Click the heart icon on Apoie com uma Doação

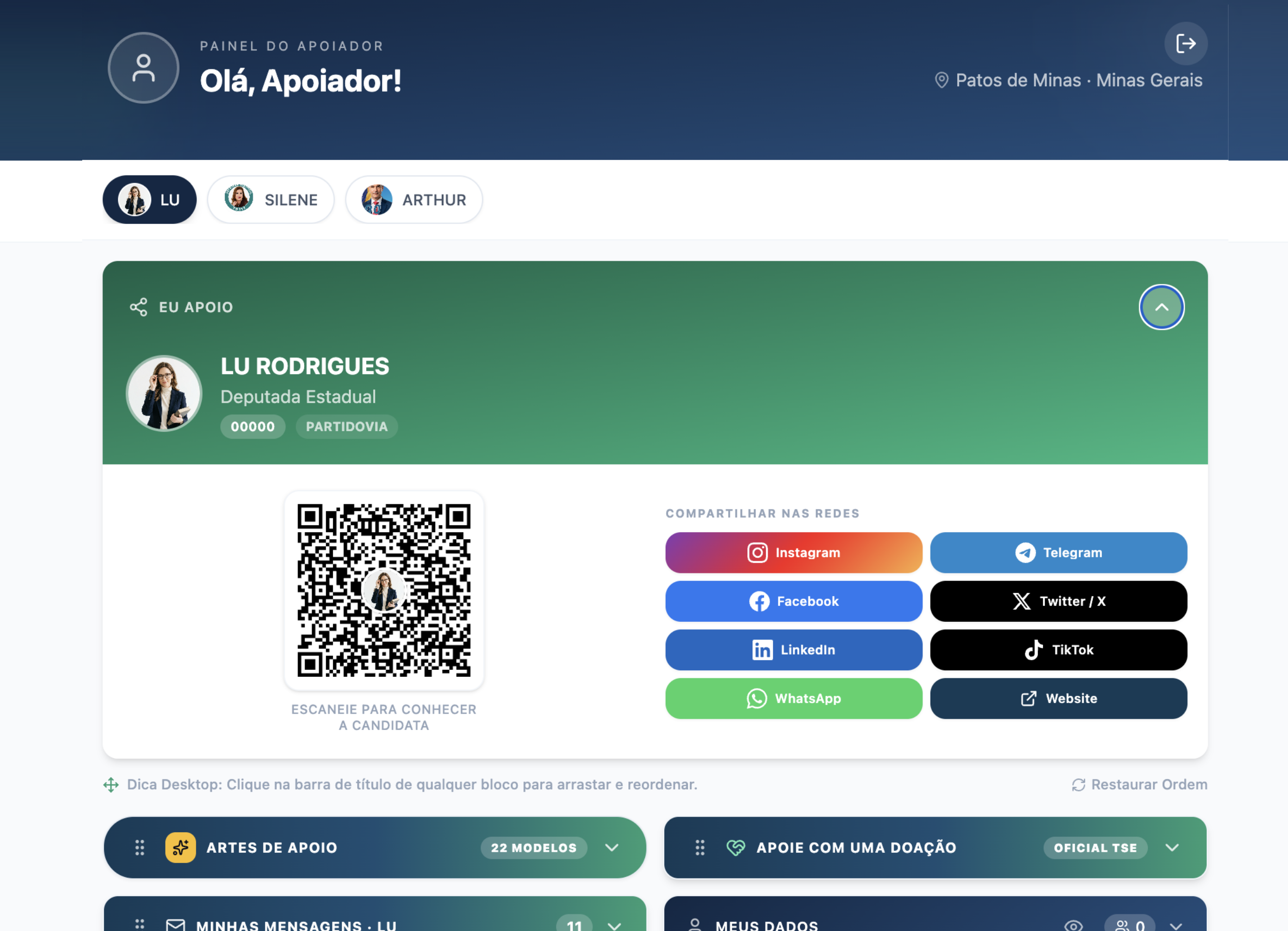click(x=735, y=847)
